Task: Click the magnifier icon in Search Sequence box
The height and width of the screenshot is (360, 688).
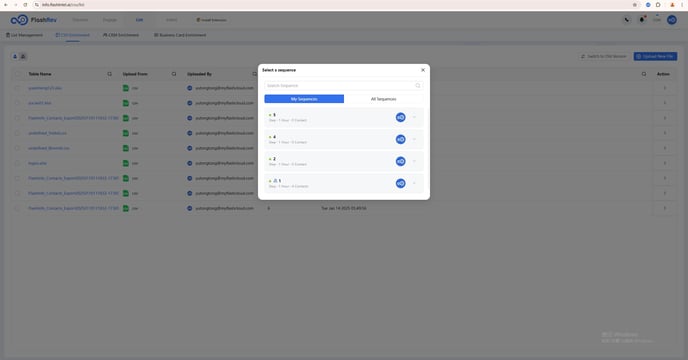Action: click(418, 86)
